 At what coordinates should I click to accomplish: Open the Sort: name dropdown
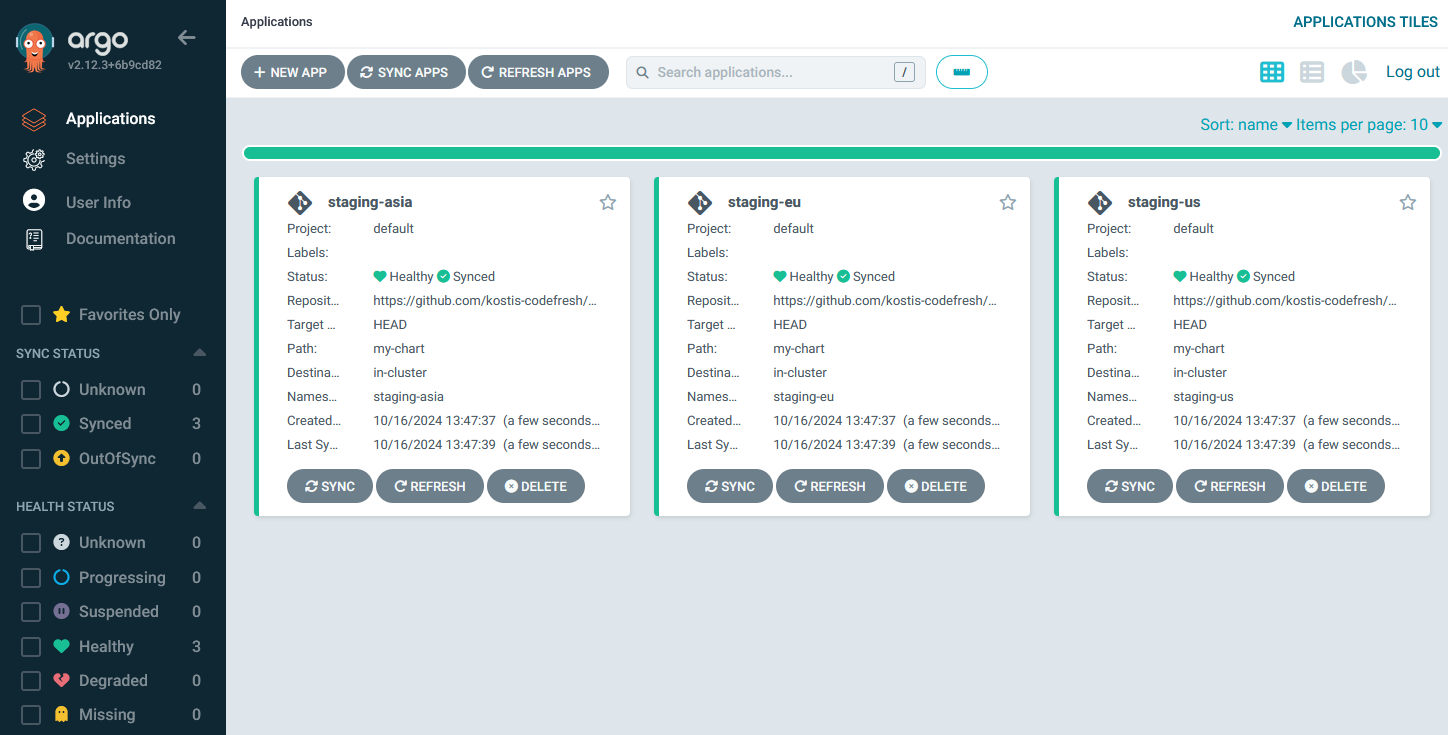click(1245, 124)
